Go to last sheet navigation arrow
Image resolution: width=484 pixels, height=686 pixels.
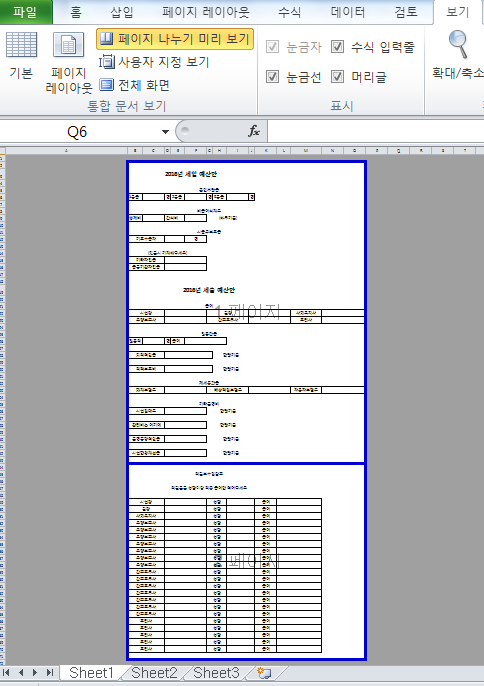[x=49, y=673]
